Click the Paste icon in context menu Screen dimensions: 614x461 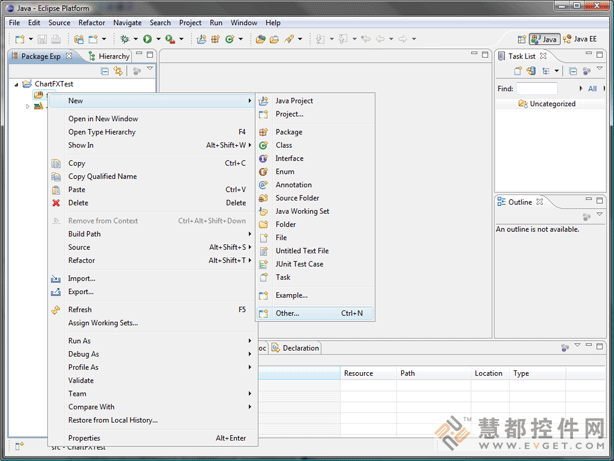pos(56,190)
